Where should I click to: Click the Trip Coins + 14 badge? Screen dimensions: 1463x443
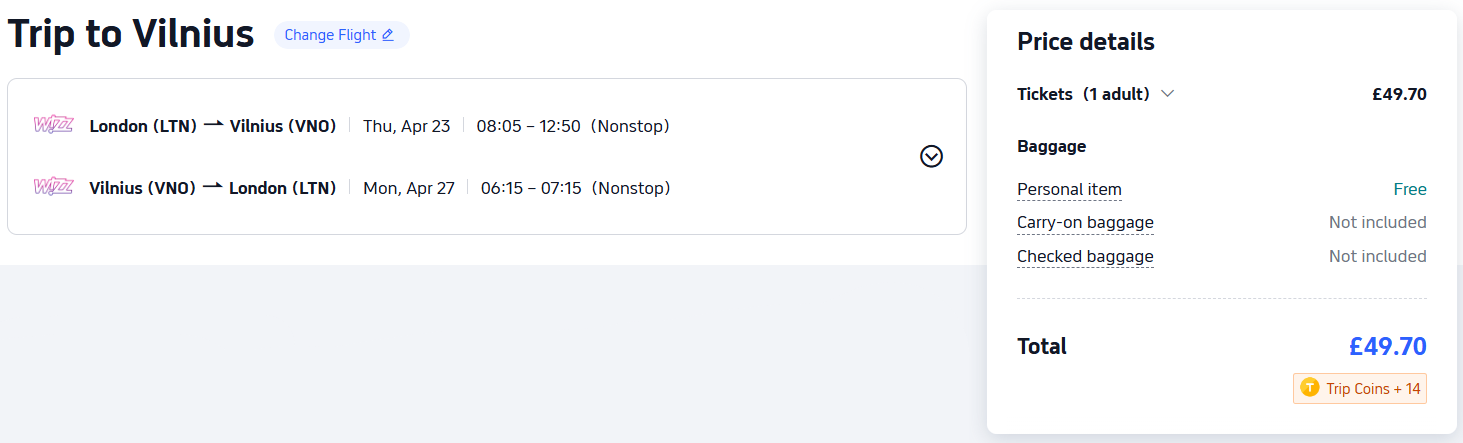pyautogui.click(x=1360, y=388)
